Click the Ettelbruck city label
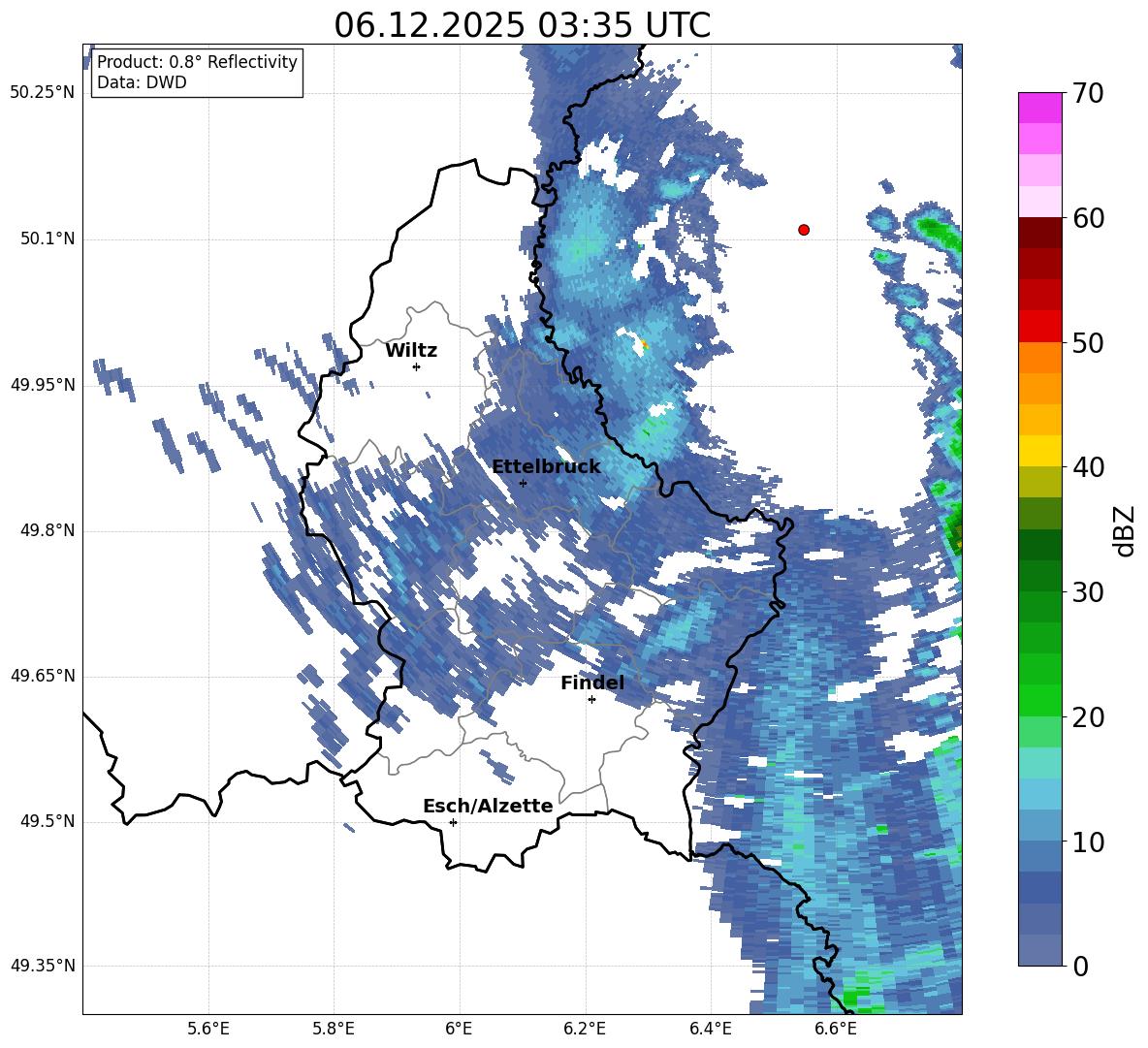The height and width of the screenshot is (1048, 1148). pos(546,467)
